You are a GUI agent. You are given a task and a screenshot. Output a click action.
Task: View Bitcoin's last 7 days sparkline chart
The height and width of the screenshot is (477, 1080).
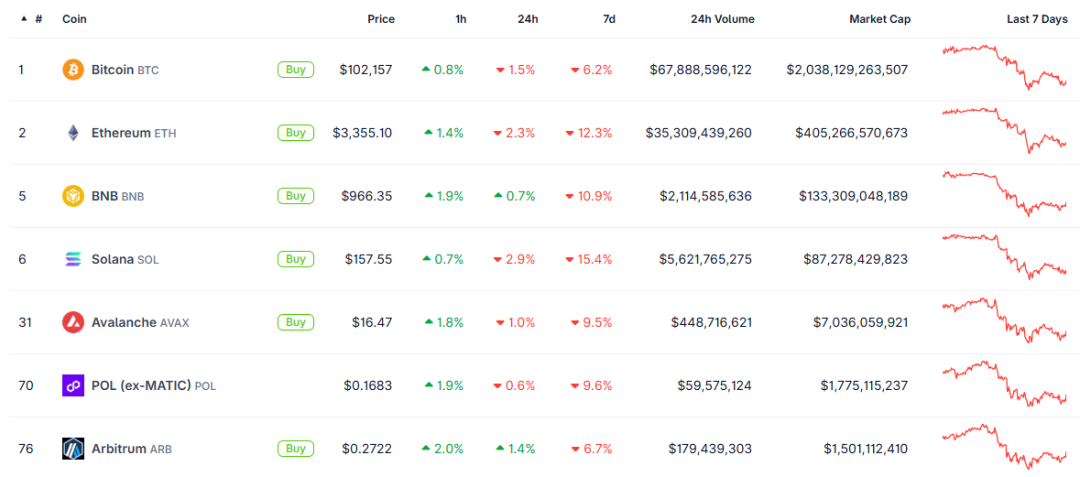click(x=1004, y=66)
